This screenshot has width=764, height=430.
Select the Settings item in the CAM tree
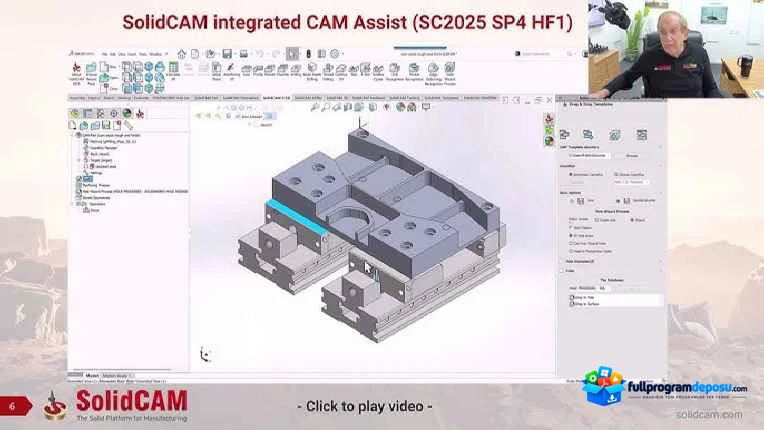coord(96,172)
